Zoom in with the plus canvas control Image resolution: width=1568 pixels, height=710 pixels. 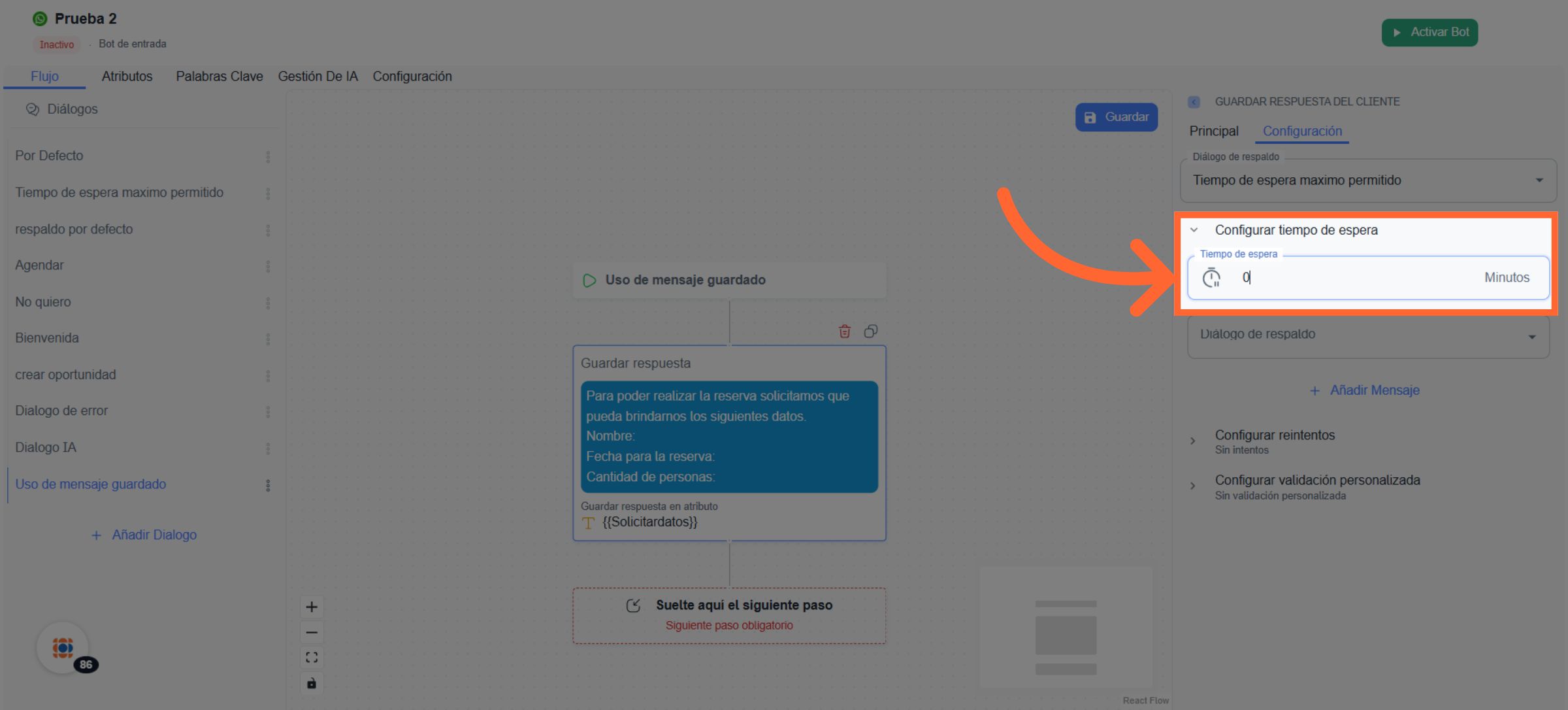point(312,607)
